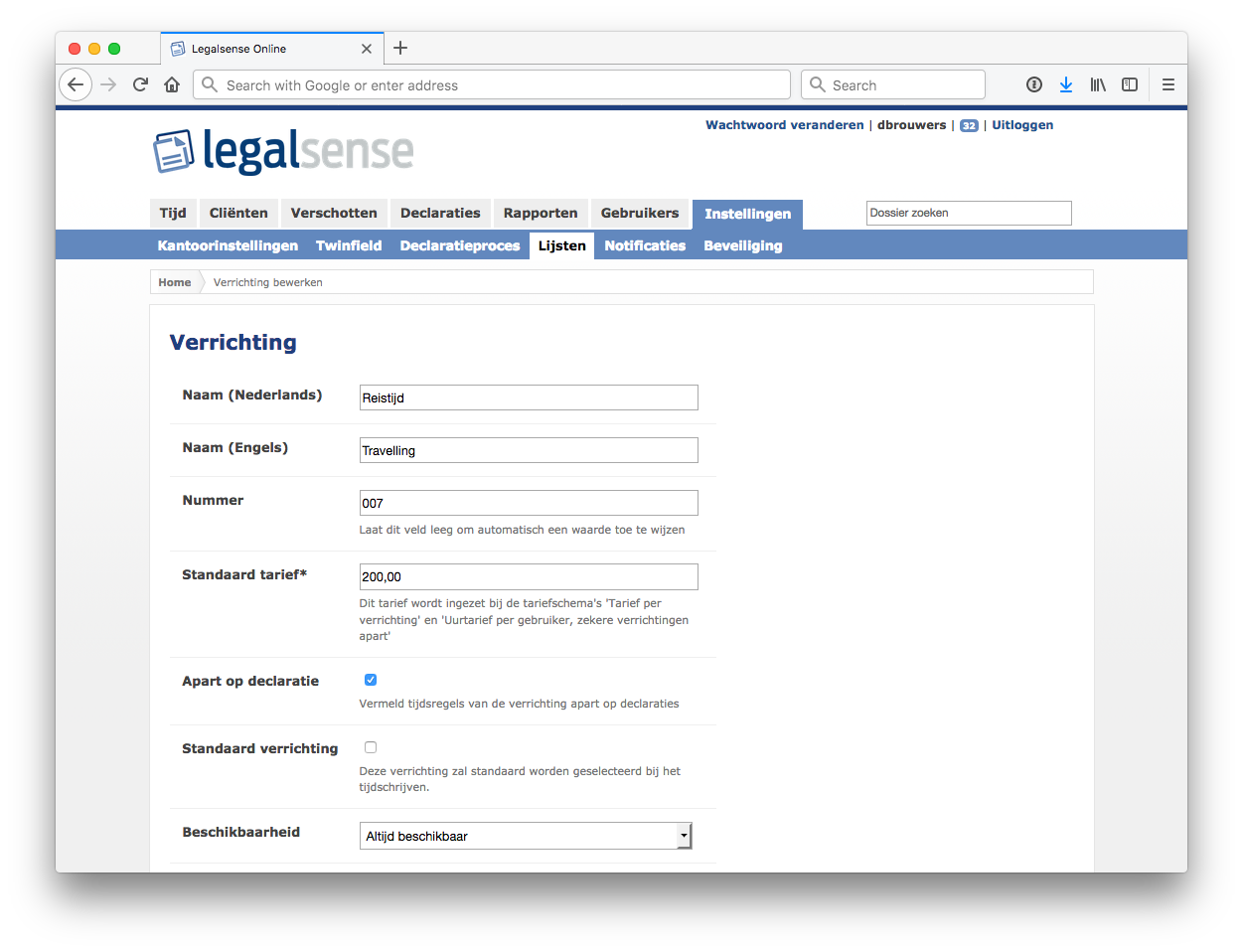
Task: Click the Home breadcrumb link
Action: point(175,282)
